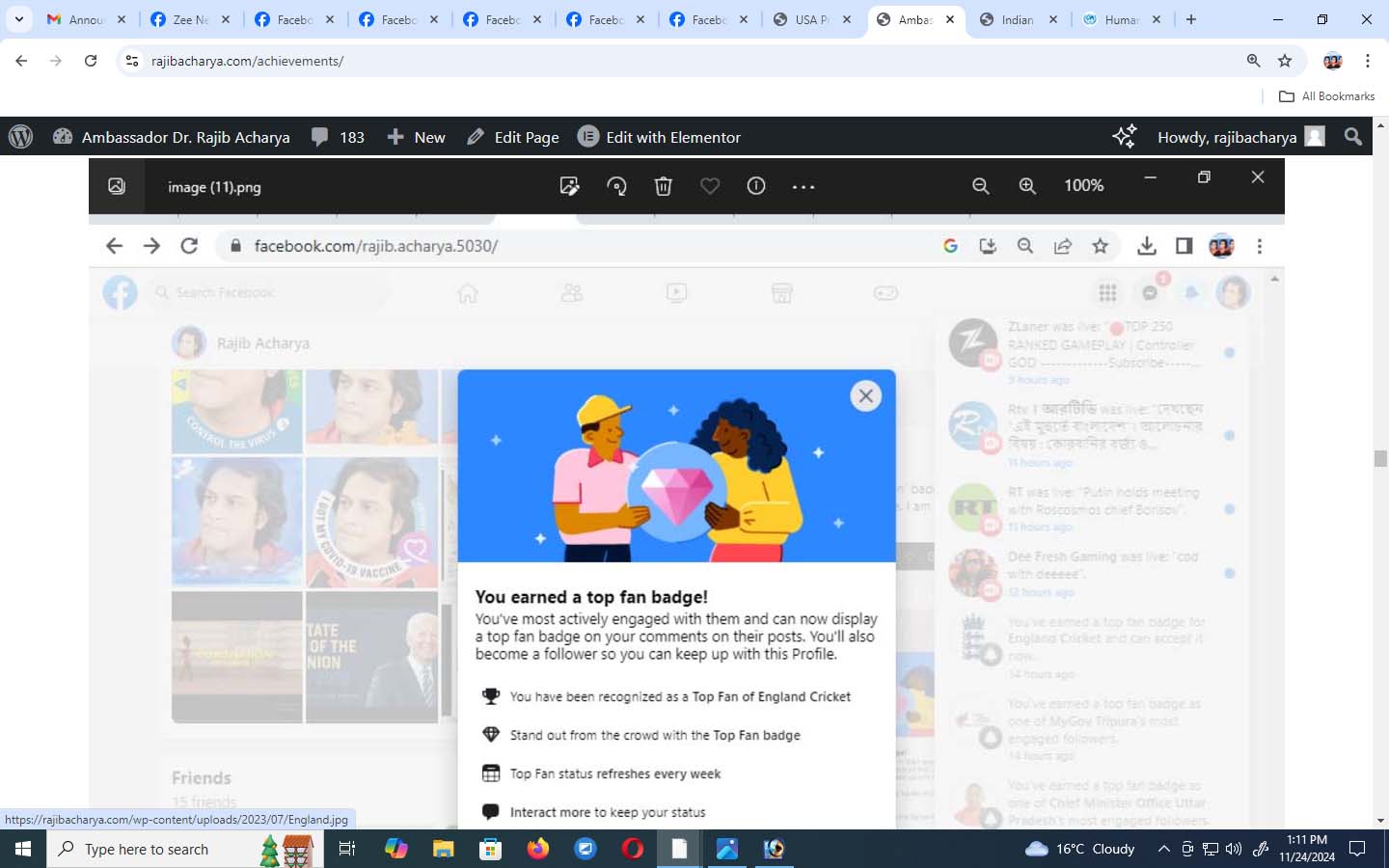Image resolution: width=1389 pixels, height=868 pixels.
Task: Open a new browser tab
Action: point(1191,19)
